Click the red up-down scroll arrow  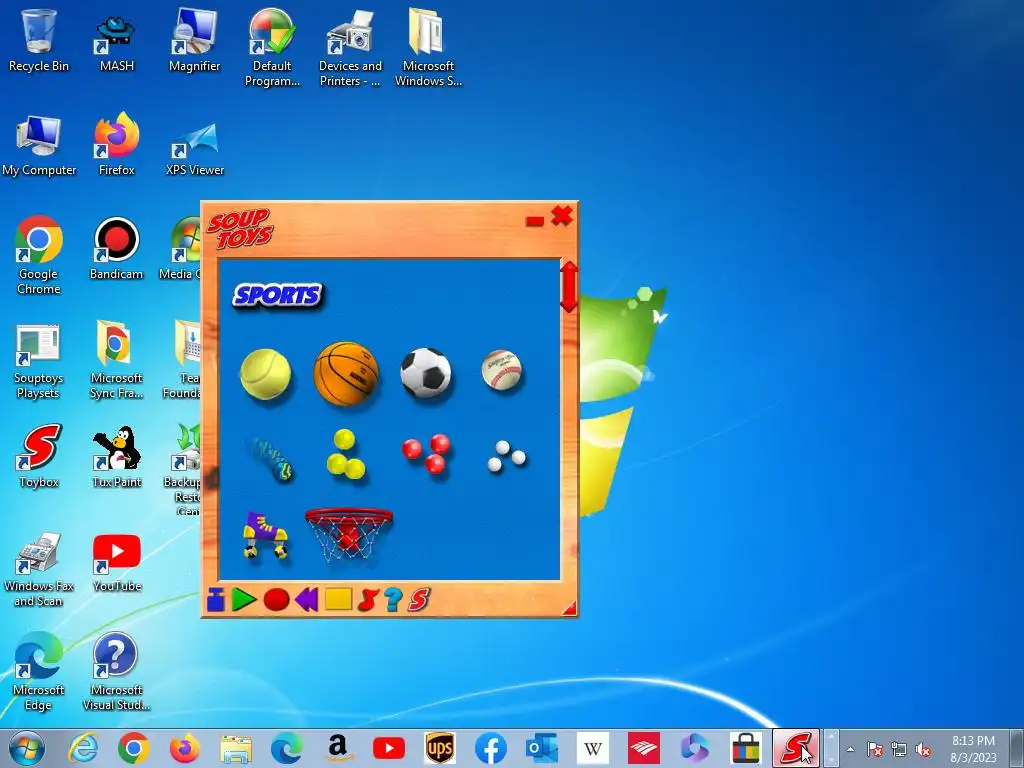point(569,287)
